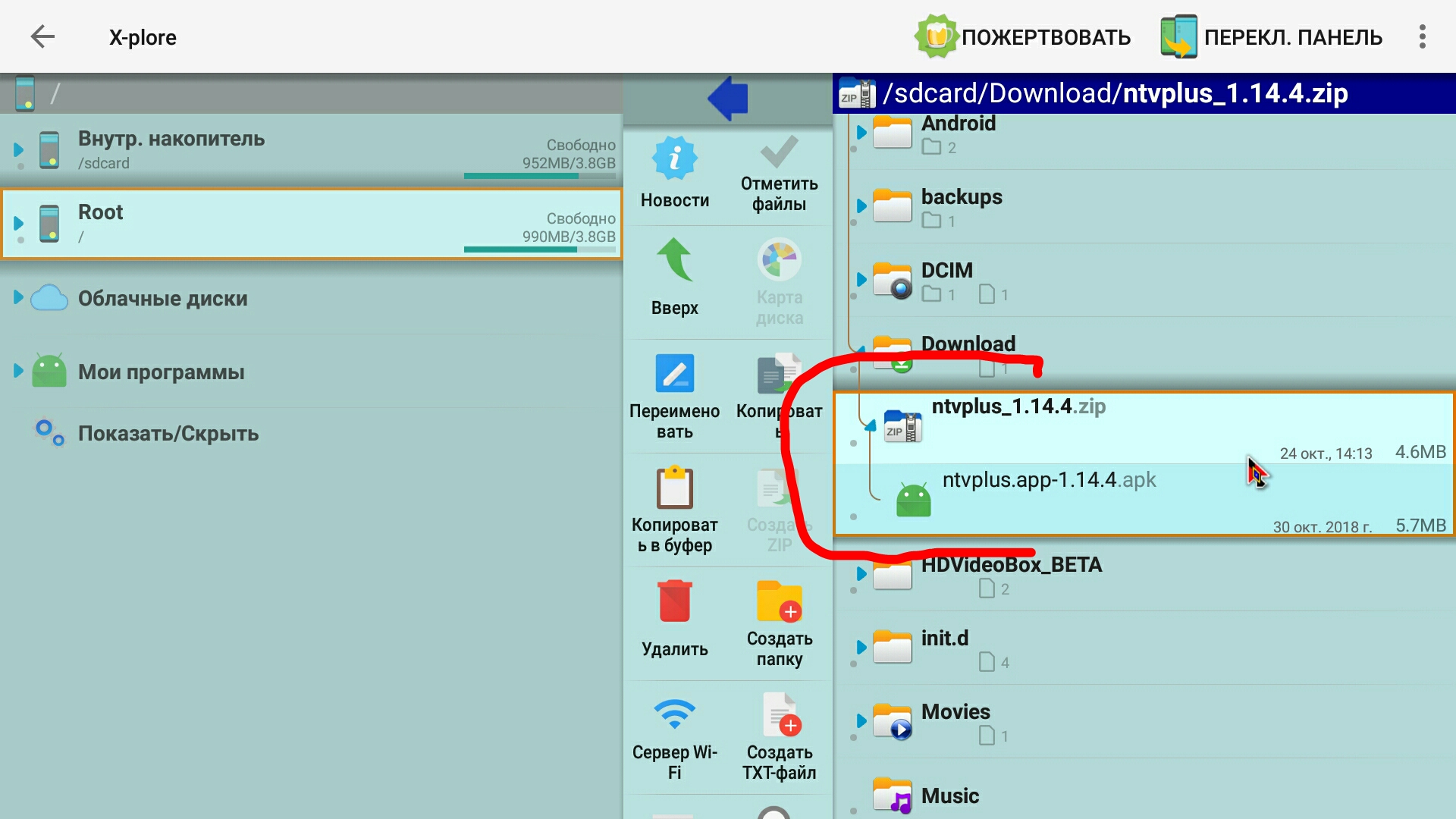Click the switch panel icon
1456x819 pixels.
(1179, 36)
